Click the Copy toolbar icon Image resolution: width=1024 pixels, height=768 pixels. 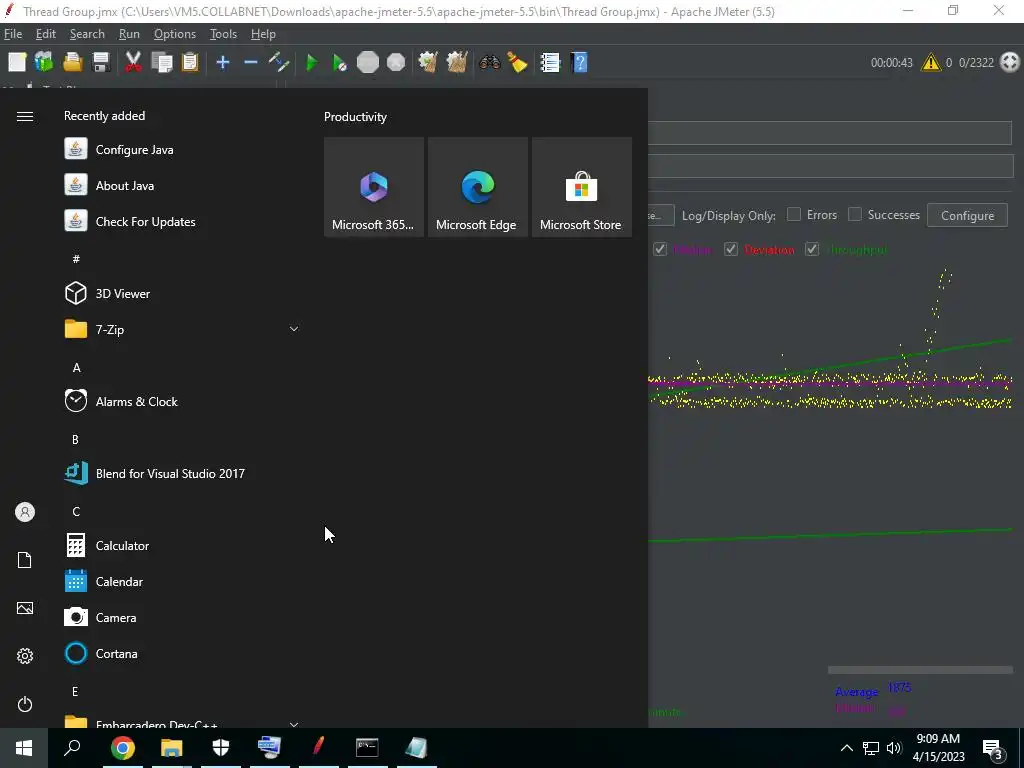[x=161, y=63]
